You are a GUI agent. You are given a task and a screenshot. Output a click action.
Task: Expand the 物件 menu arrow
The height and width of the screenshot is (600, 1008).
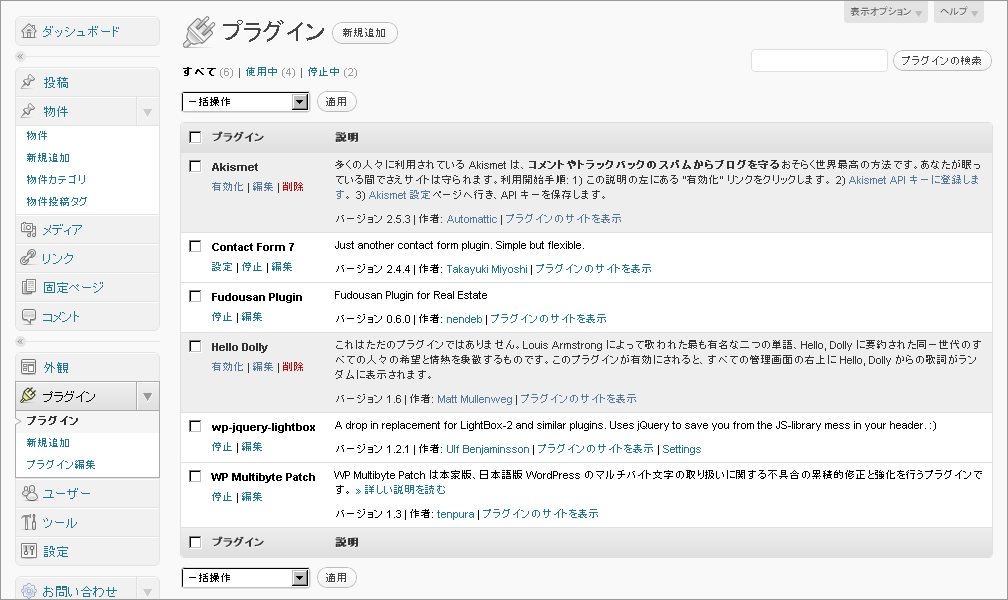pyautogui.click(x=147, y=112)
